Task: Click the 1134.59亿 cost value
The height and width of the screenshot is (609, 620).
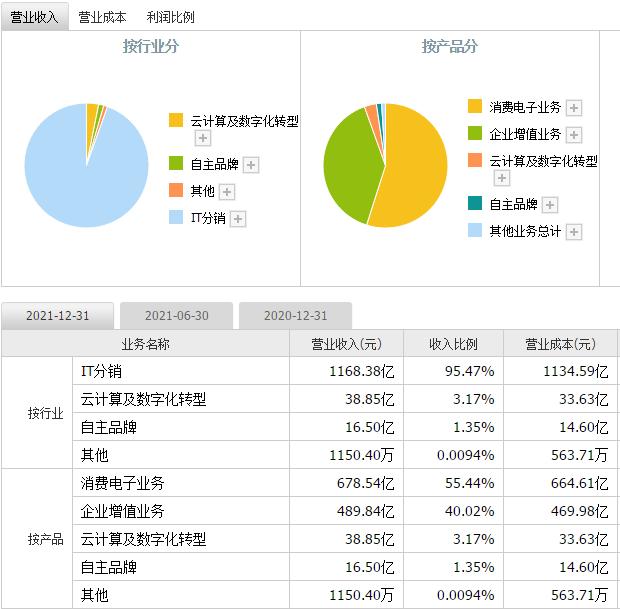Action: [576, 371]
